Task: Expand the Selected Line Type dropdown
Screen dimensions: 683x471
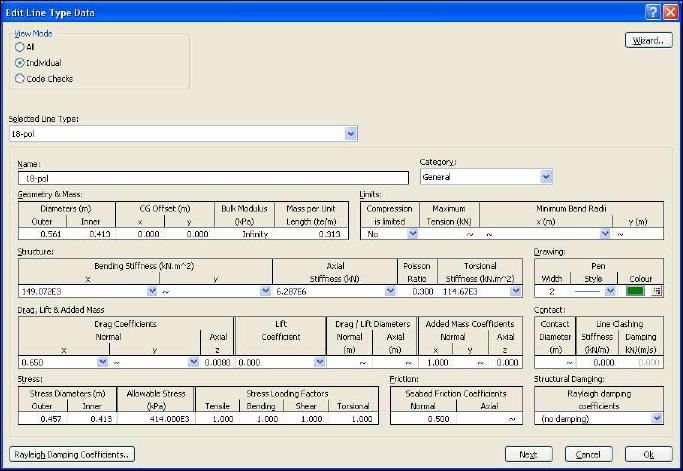Action: pos(350,133)
